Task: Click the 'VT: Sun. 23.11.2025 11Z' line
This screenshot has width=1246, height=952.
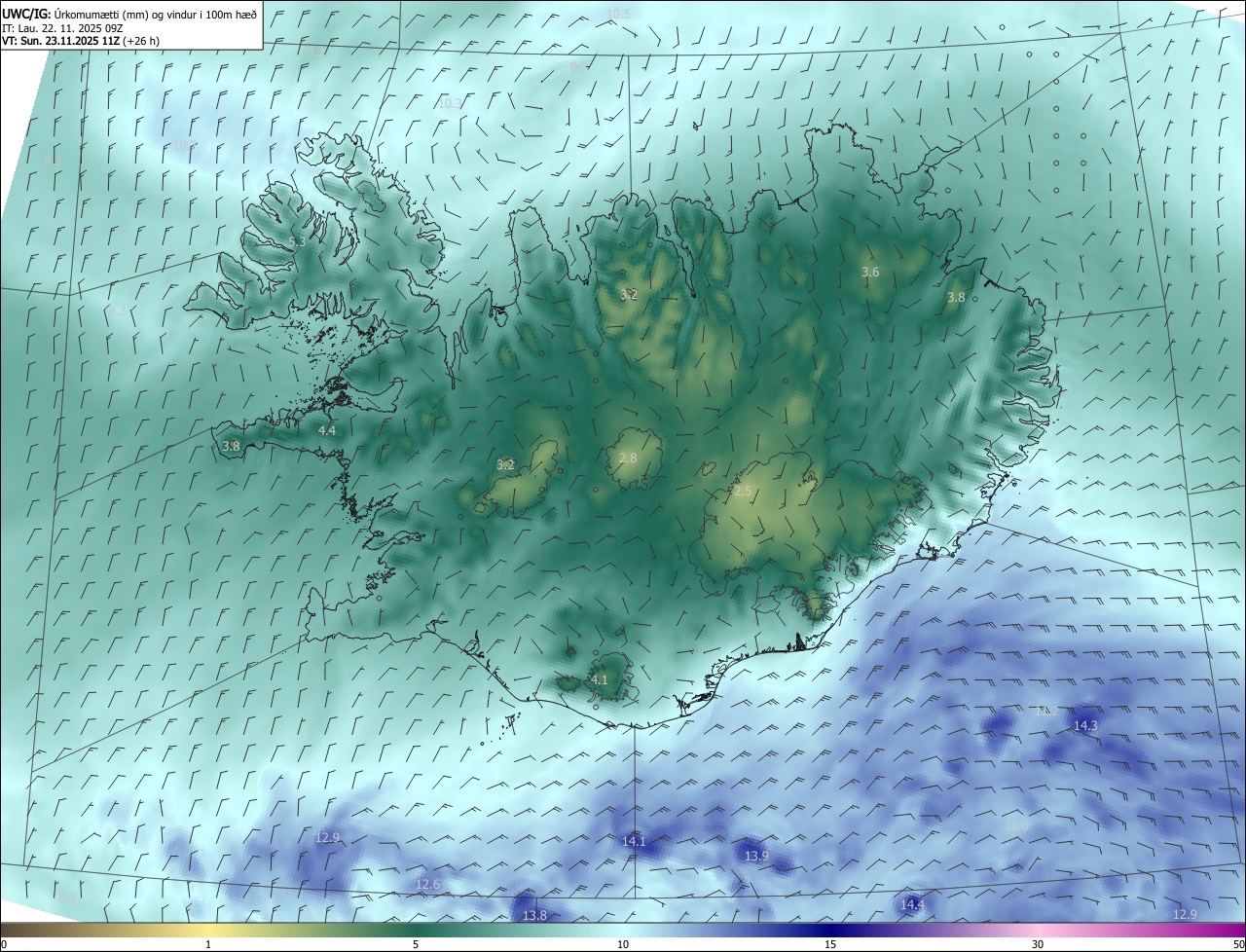Action: (x=81, y=42)
